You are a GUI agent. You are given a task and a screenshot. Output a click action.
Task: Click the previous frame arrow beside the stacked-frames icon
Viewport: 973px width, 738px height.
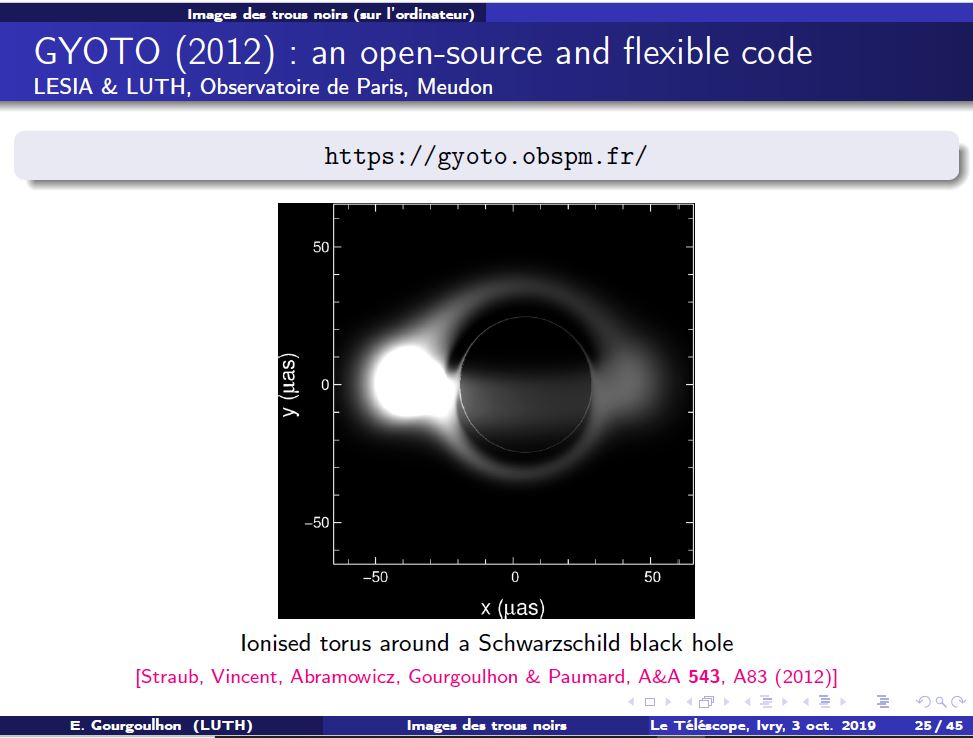[x=690, y=701]
